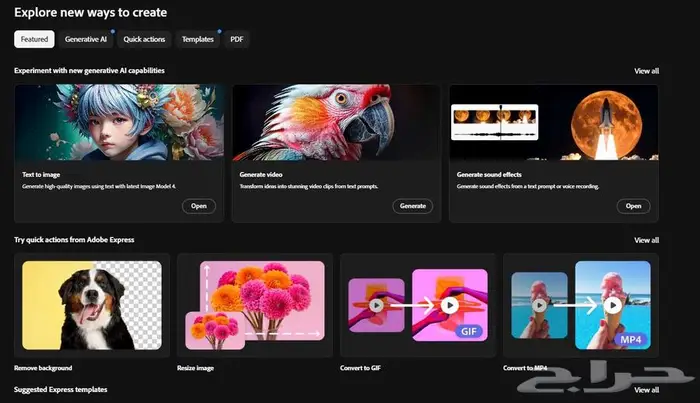Image resolution: width=700 pixels, height=403 pixels.
Task: Open Remove background dog thumbnail
Action: point(92,305)
